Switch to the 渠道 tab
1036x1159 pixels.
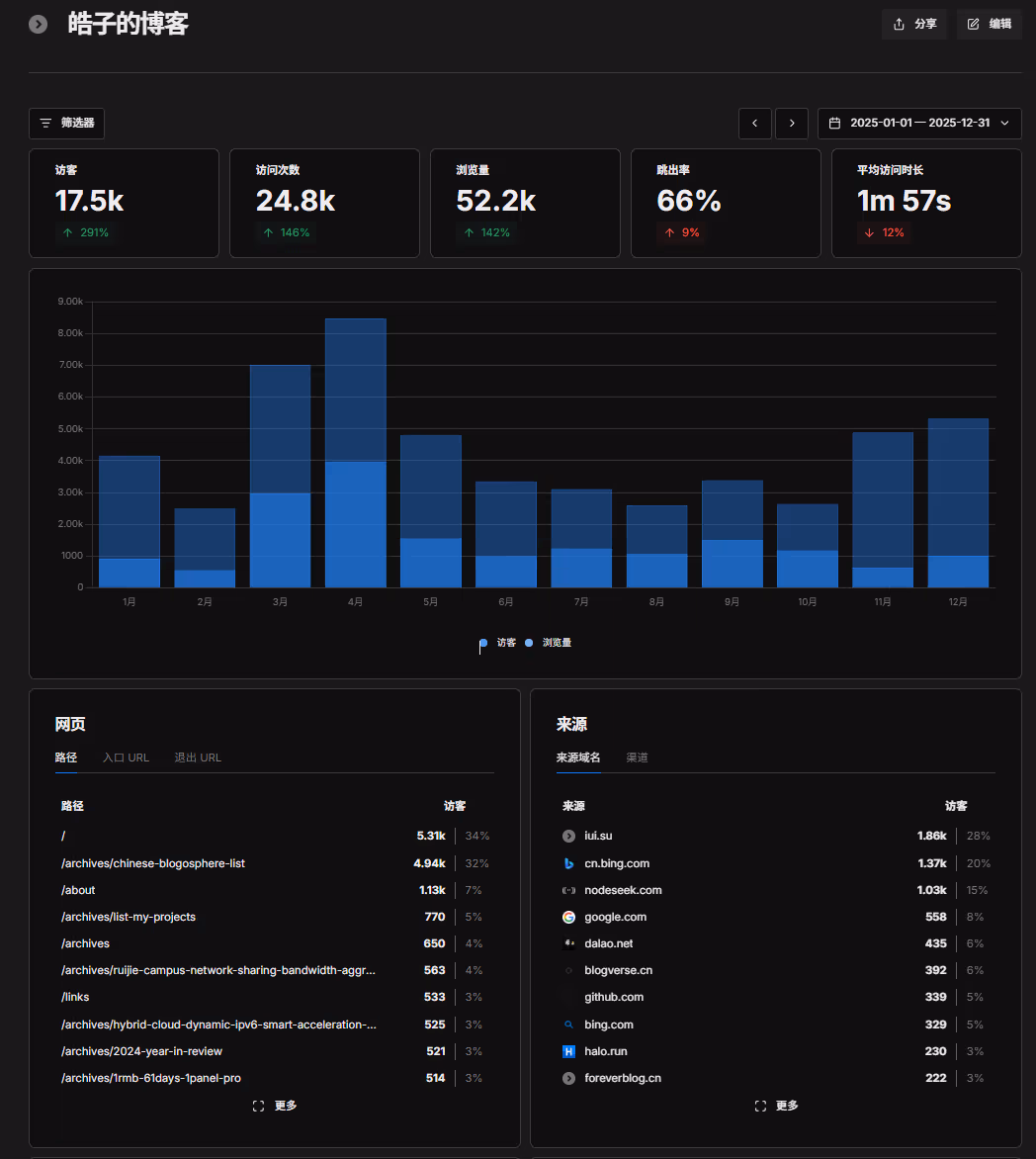tap(637, 758)
